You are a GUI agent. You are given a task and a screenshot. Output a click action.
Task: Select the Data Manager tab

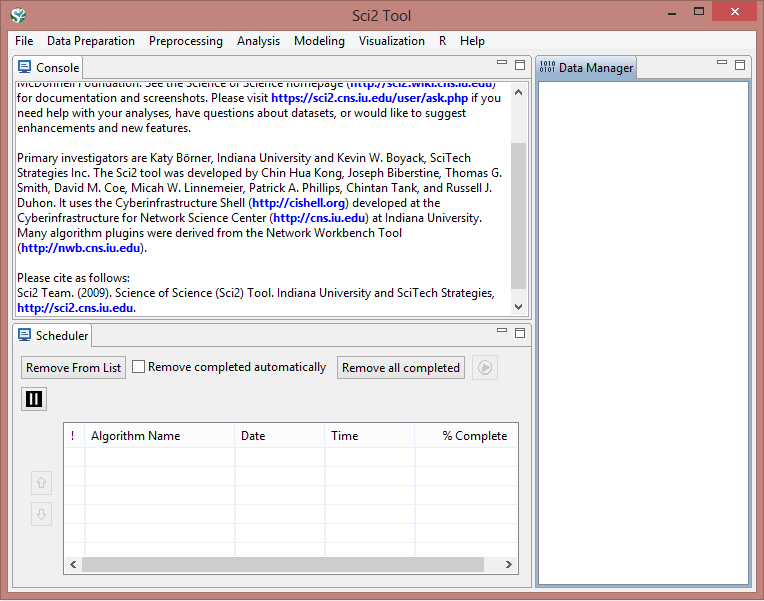(586, 67)
